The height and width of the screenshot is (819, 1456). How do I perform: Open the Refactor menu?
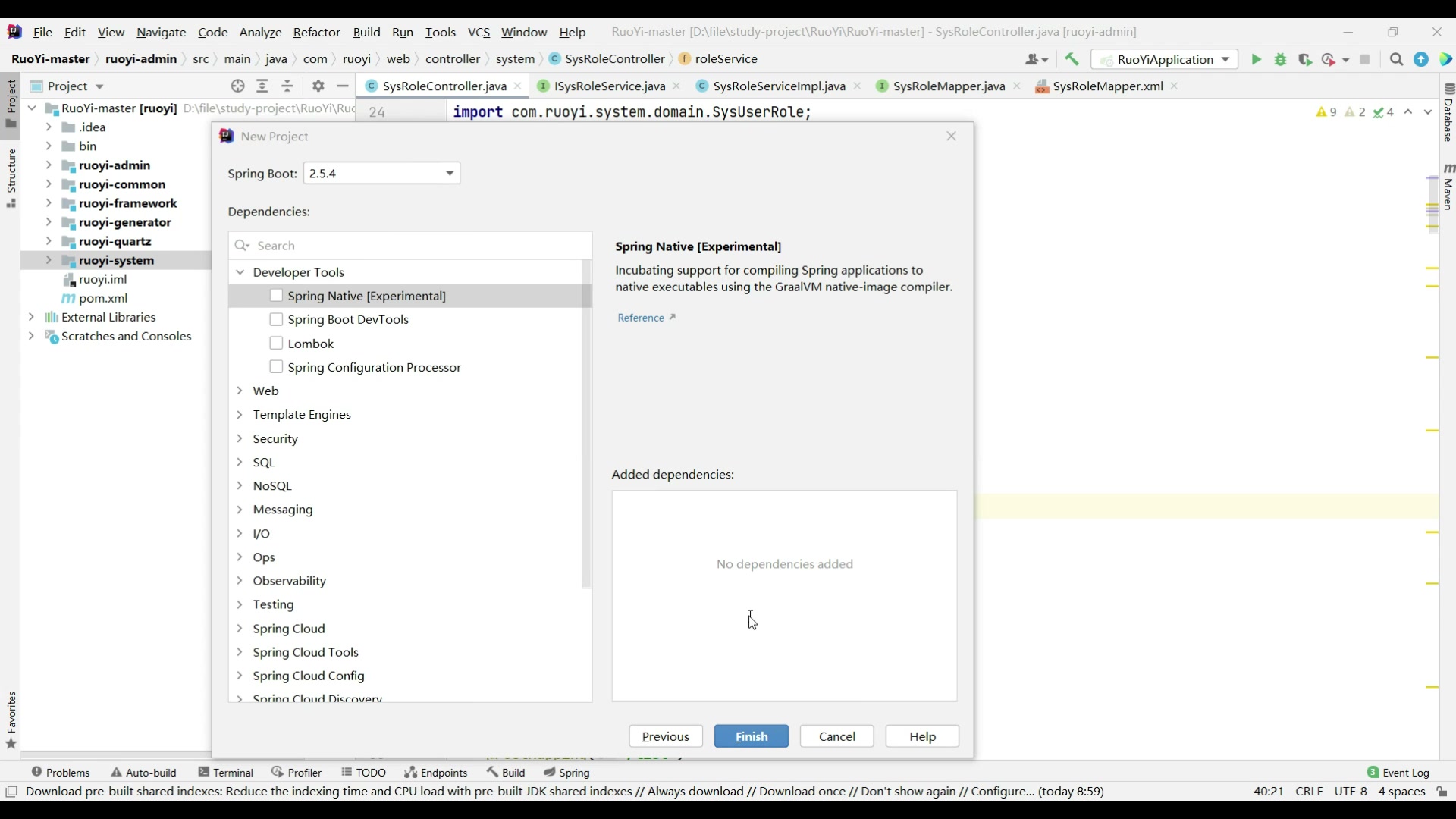[316, 32]
